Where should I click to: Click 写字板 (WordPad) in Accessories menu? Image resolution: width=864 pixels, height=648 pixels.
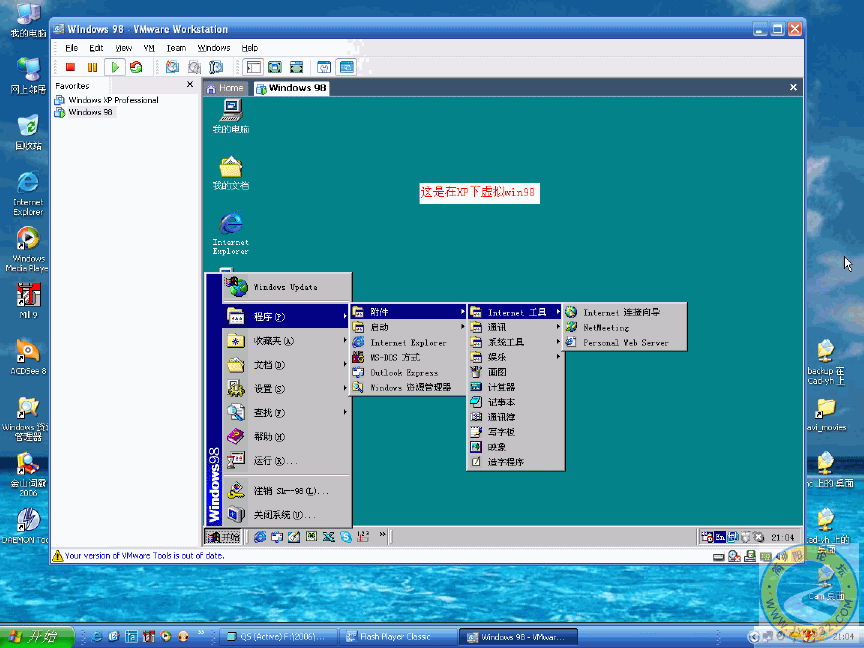tap(515, 432)
